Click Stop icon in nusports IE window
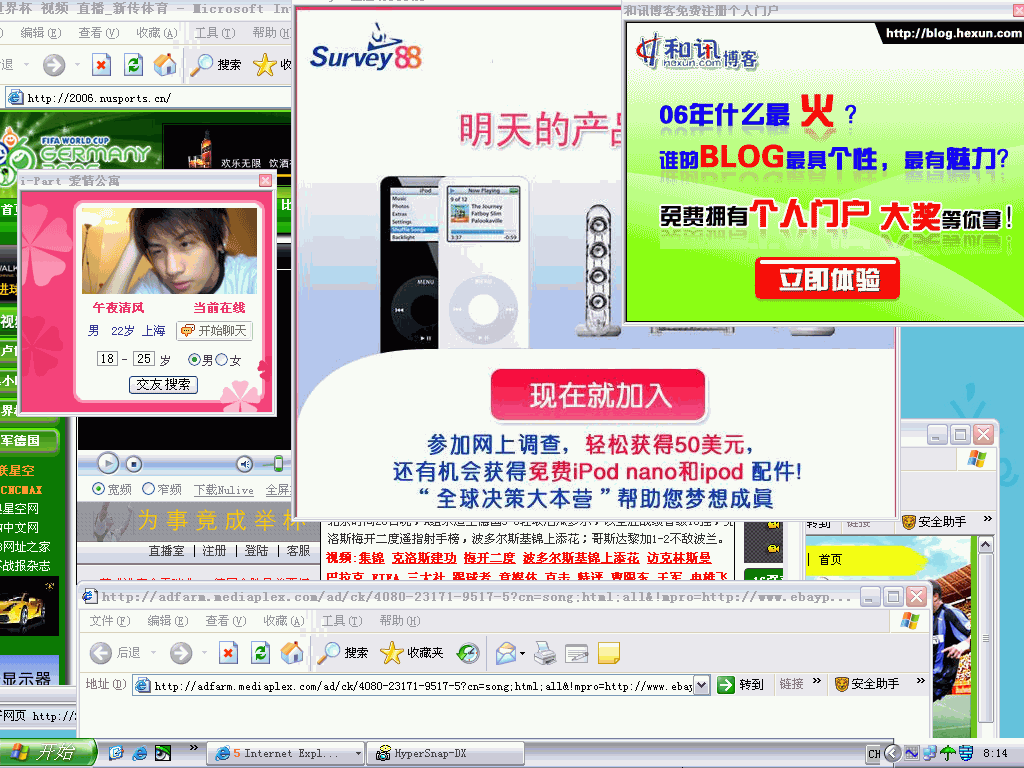Viewport: 1024px width, 768px height. pos(101,65)
